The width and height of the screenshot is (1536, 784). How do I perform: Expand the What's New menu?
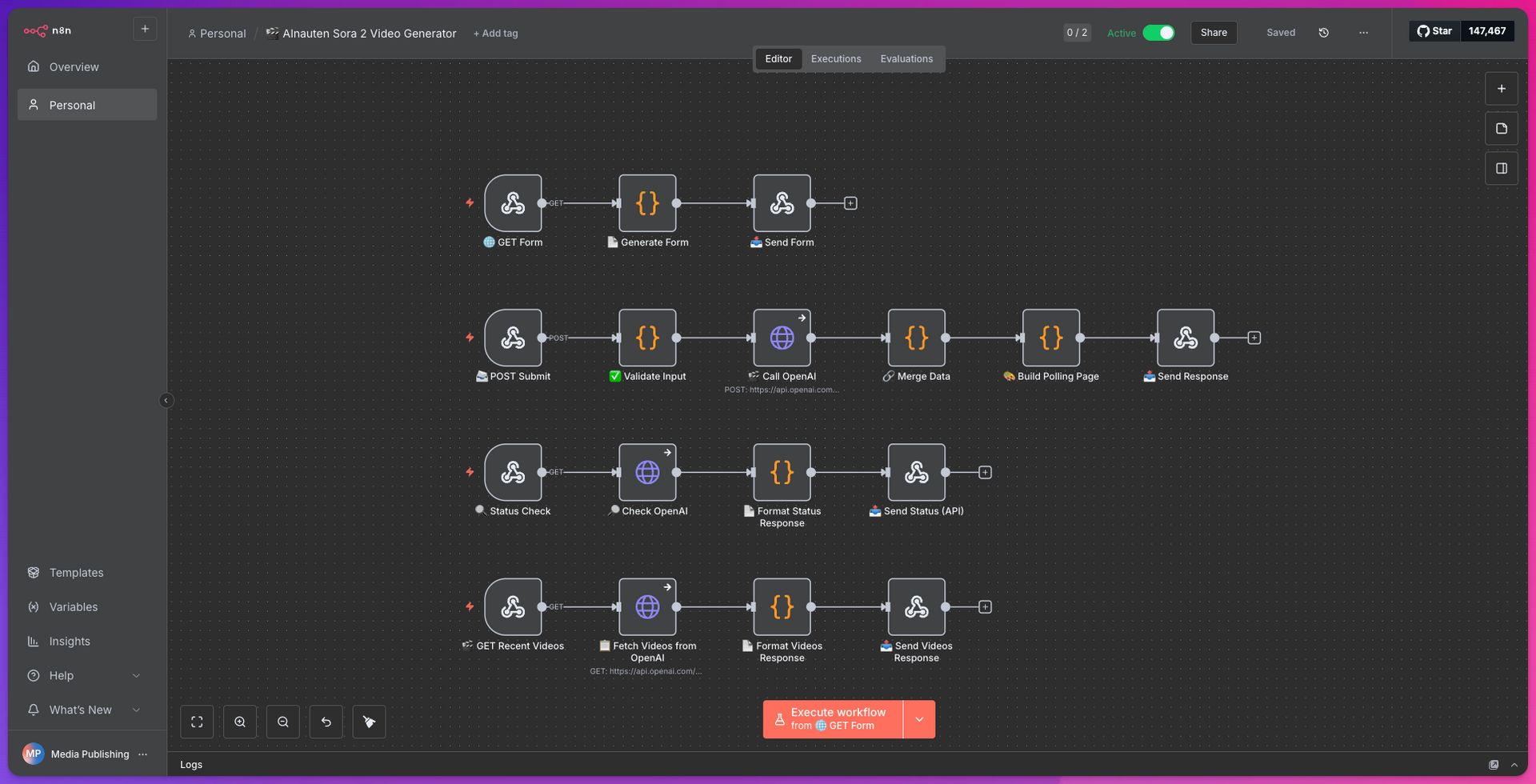tap(86, 710)
